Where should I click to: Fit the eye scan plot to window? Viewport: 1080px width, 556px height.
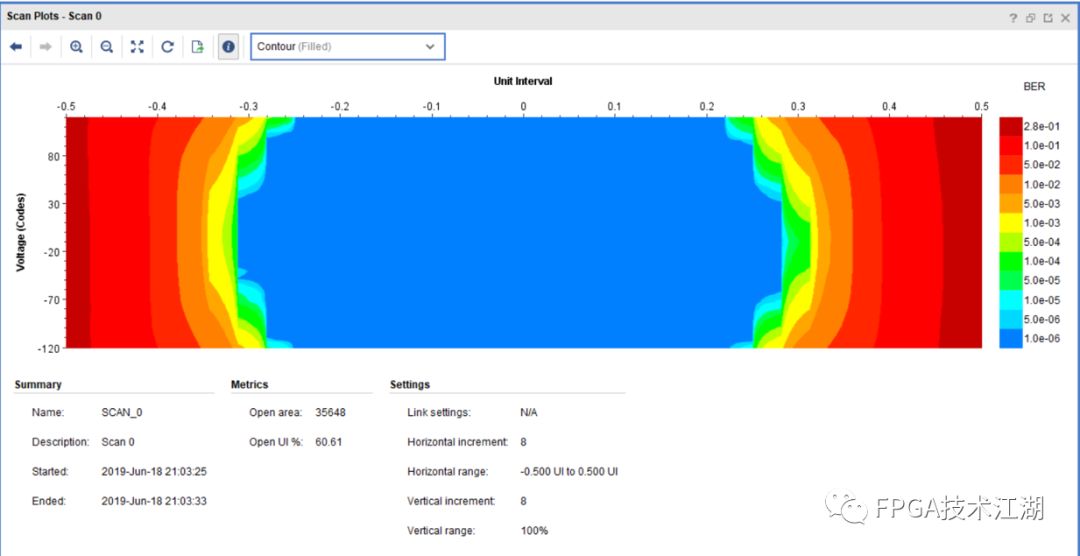tap(138, 47)
